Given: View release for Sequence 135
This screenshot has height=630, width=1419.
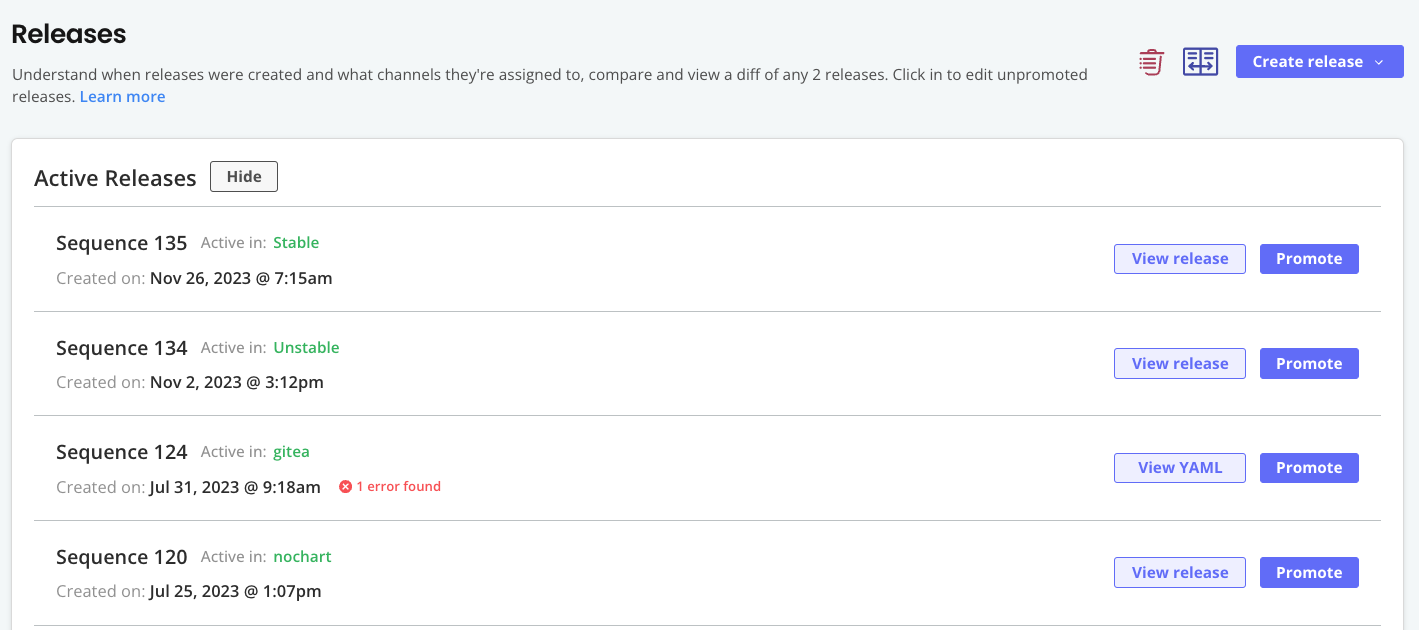Looking at the screenshot, I should point(1179,259).
